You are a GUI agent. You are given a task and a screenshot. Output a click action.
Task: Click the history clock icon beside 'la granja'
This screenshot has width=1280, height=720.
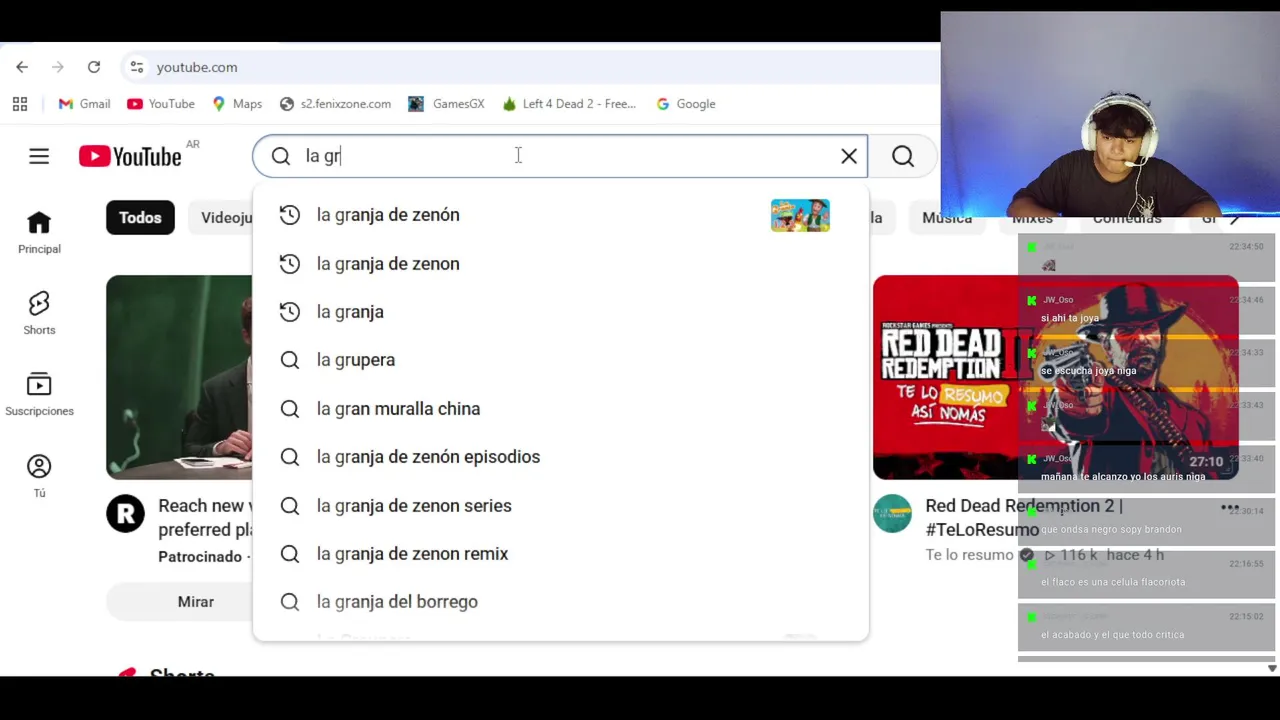point(290,312)
